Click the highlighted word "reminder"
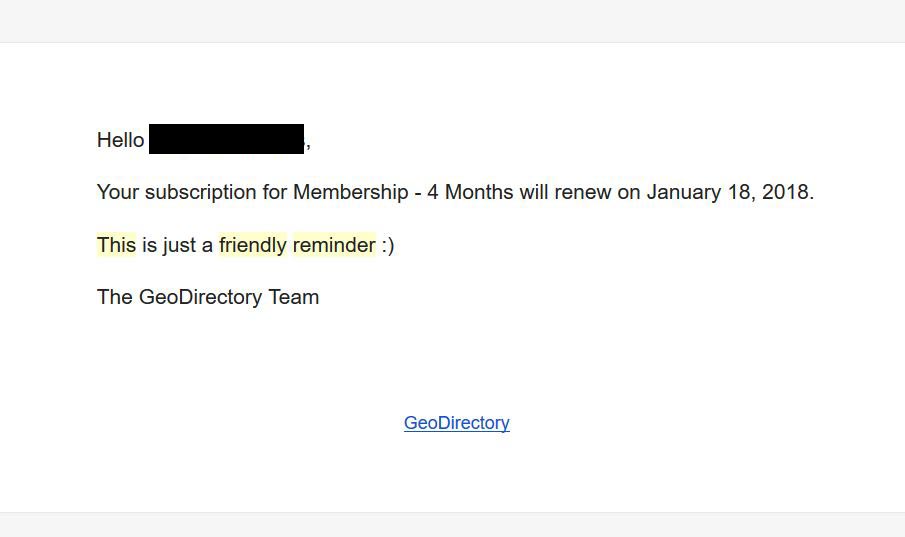The width and height of the screenshot is (905, 537). (x=334, y=245)
